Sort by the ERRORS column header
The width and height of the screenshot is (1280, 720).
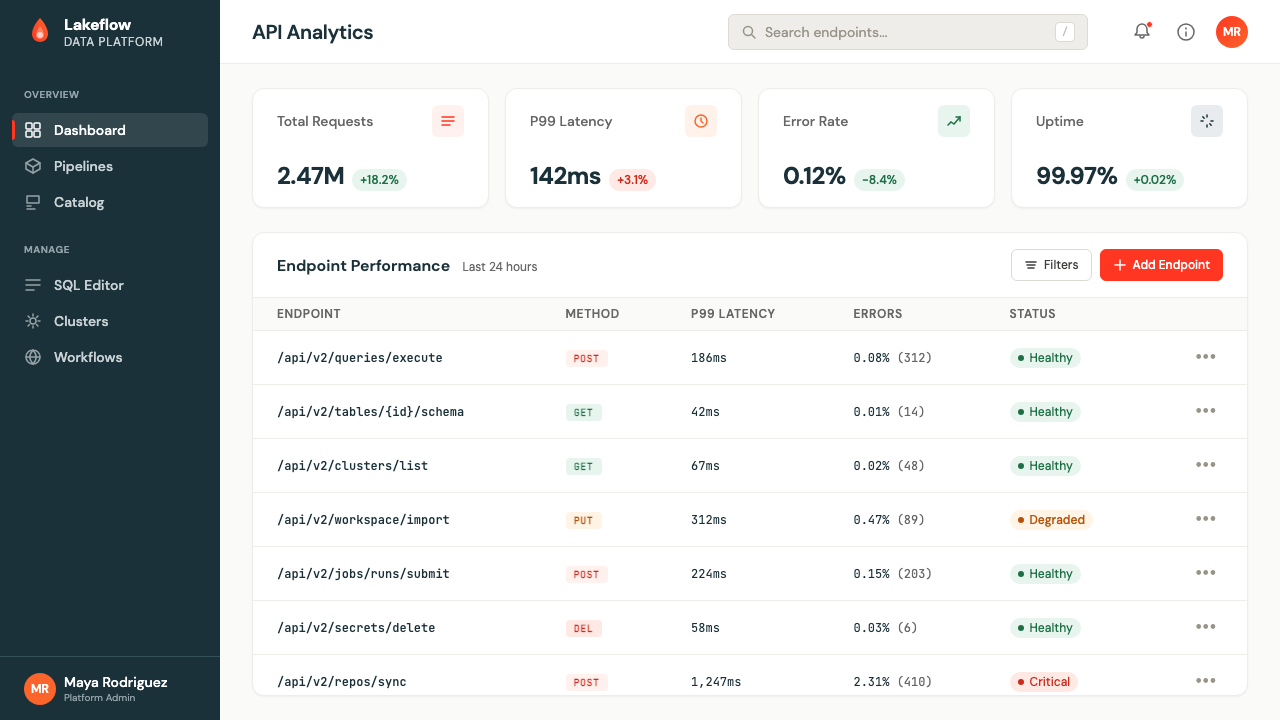point(878,314)
